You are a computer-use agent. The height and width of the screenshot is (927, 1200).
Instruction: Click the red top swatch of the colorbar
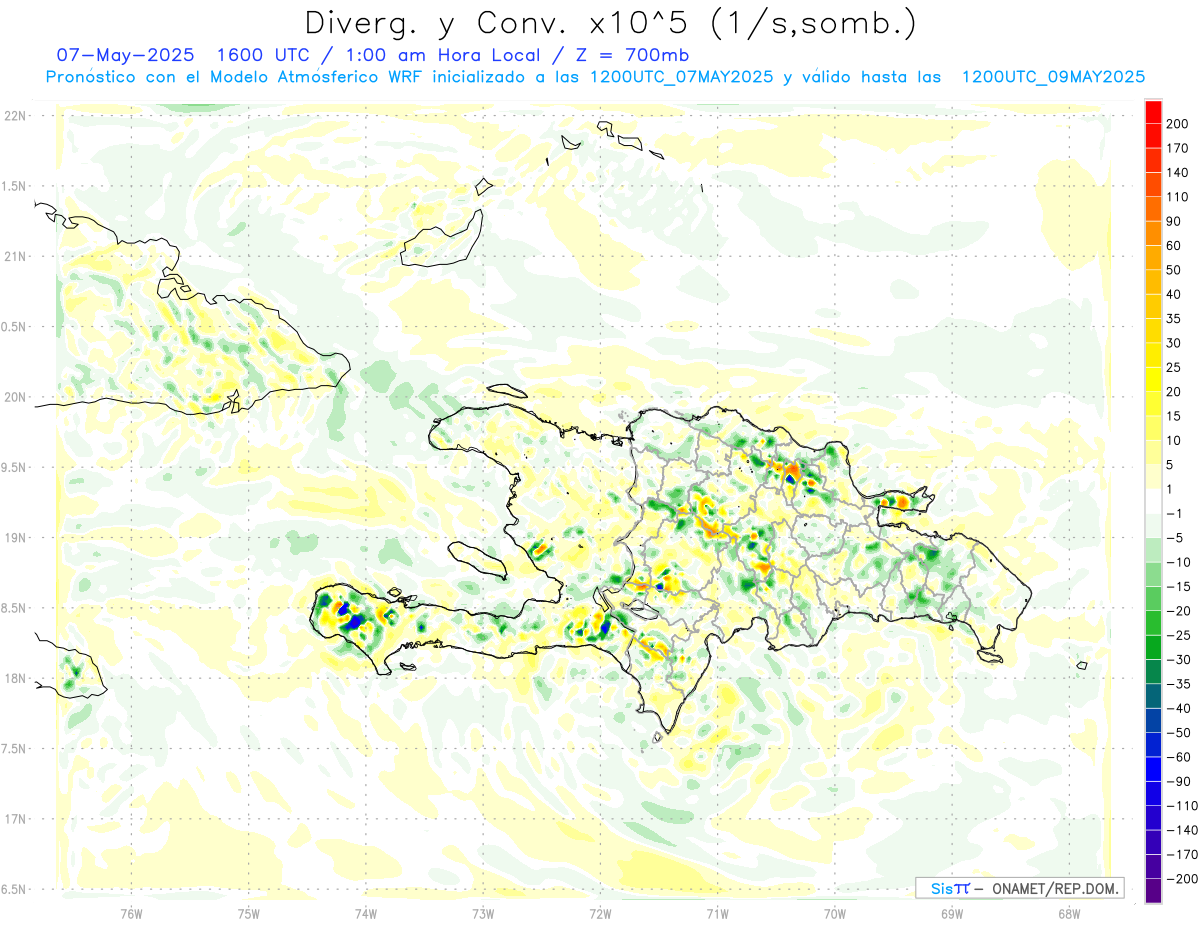(x=1153, y=112)
